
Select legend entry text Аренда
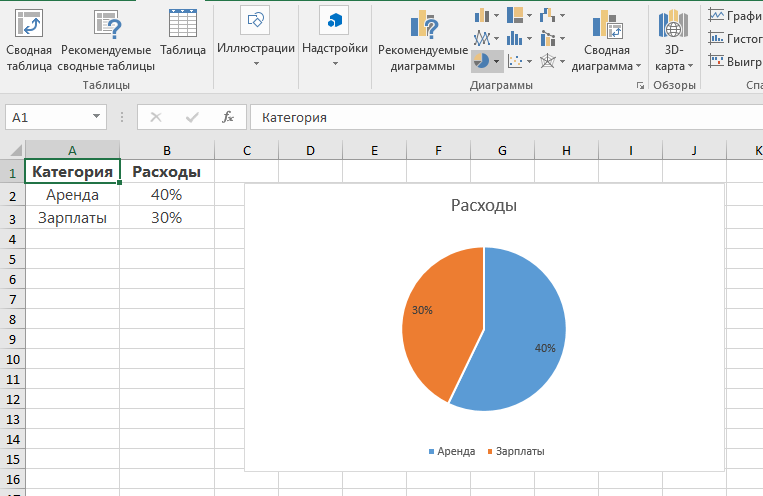tap(456, 452)
